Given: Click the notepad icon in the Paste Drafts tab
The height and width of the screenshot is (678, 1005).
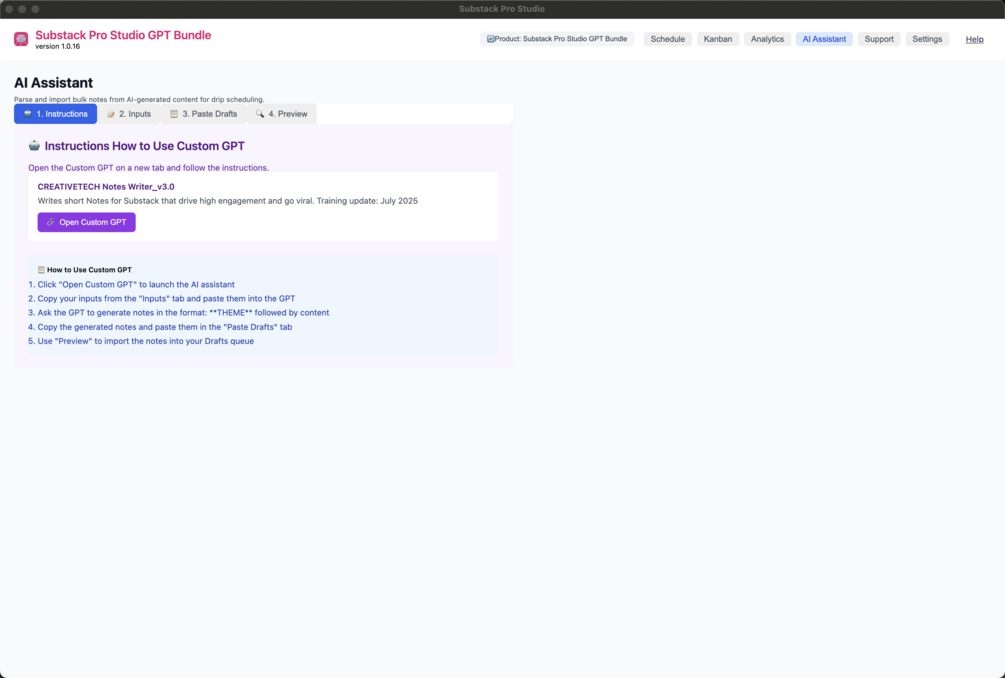Looking at the screenshot, I should point(174,114).
